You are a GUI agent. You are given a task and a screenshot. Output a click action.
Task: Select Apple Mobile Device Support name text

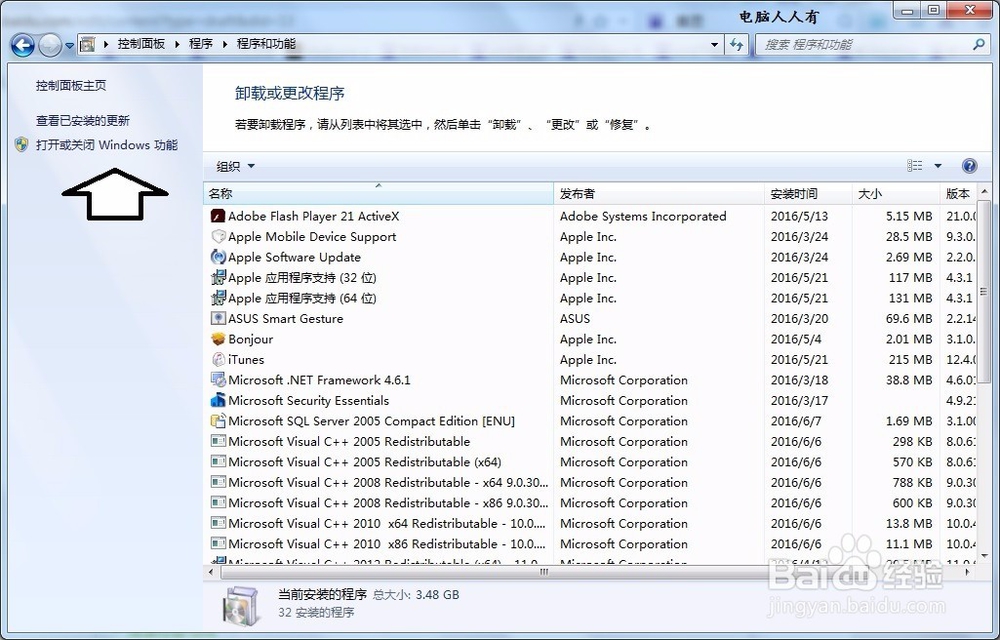pyautogui.click(x=312, y=236)
